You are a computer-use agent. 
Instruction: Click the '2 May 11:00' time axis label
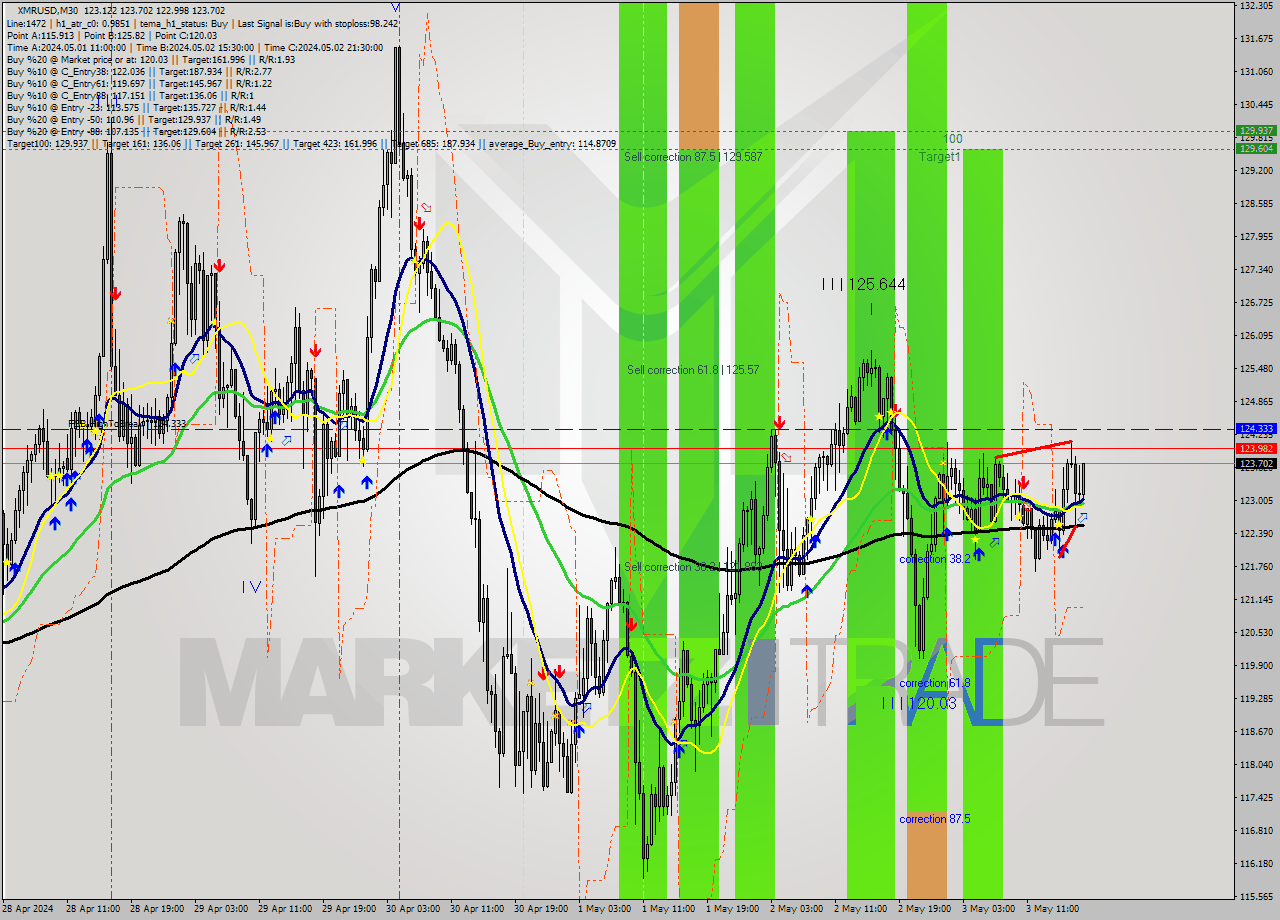860,909
